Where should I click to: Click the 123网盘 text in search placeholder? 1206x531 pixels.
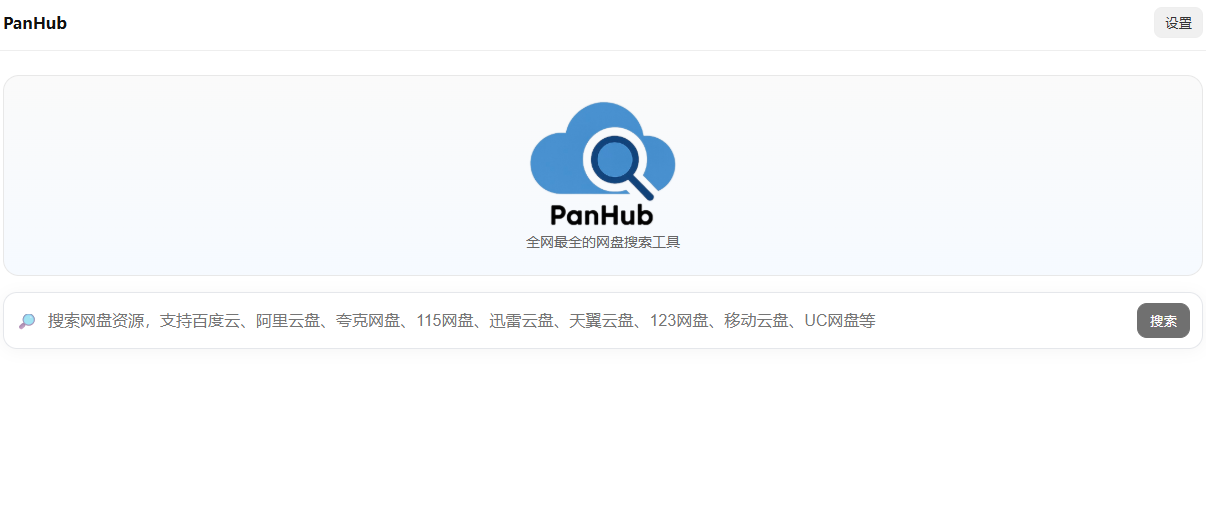coord(679,321)
